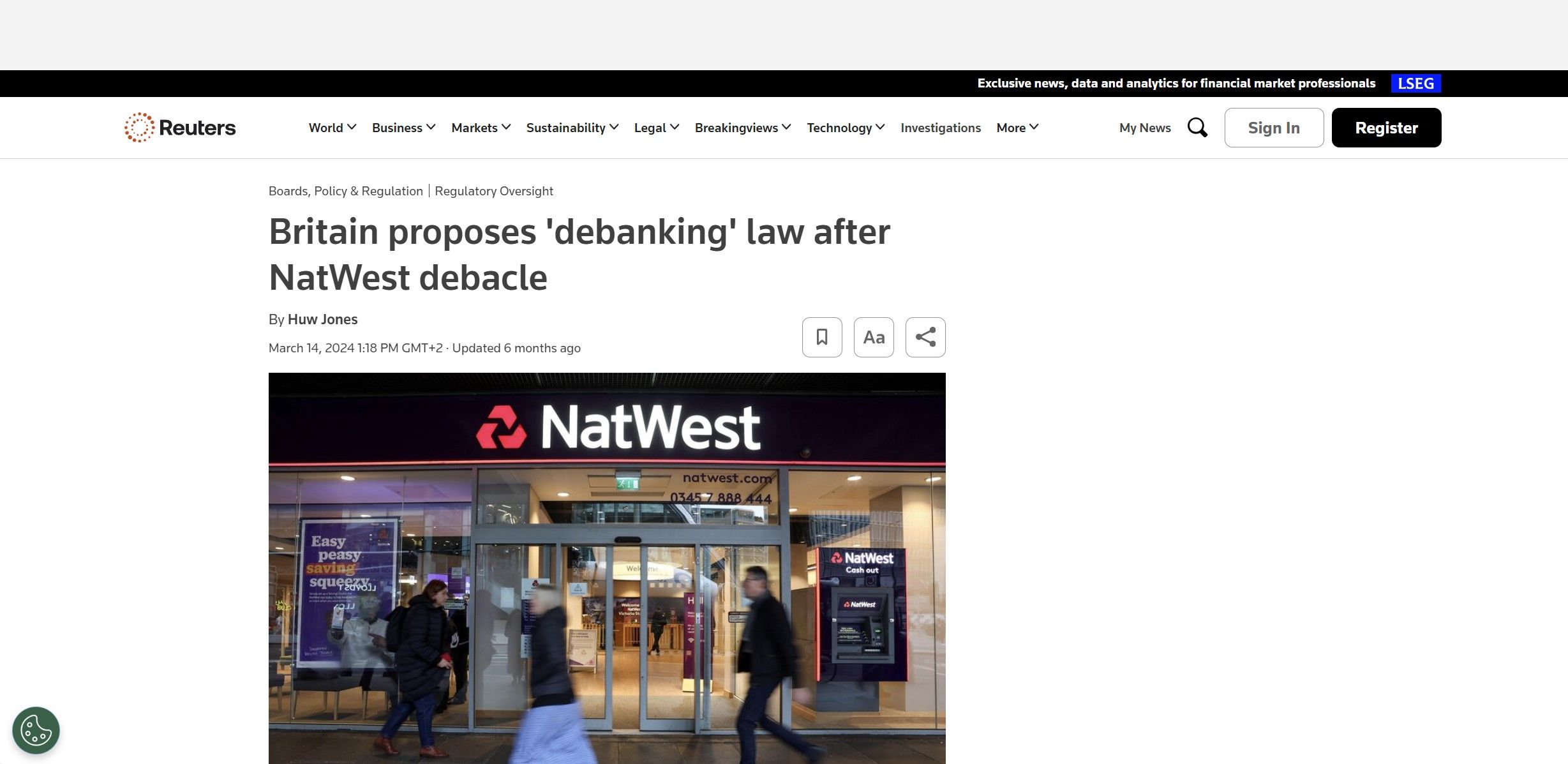Viewport: 1568px width, 764px height.
Task: Open the cookie preferences icon
Action: tap(36, 730)
